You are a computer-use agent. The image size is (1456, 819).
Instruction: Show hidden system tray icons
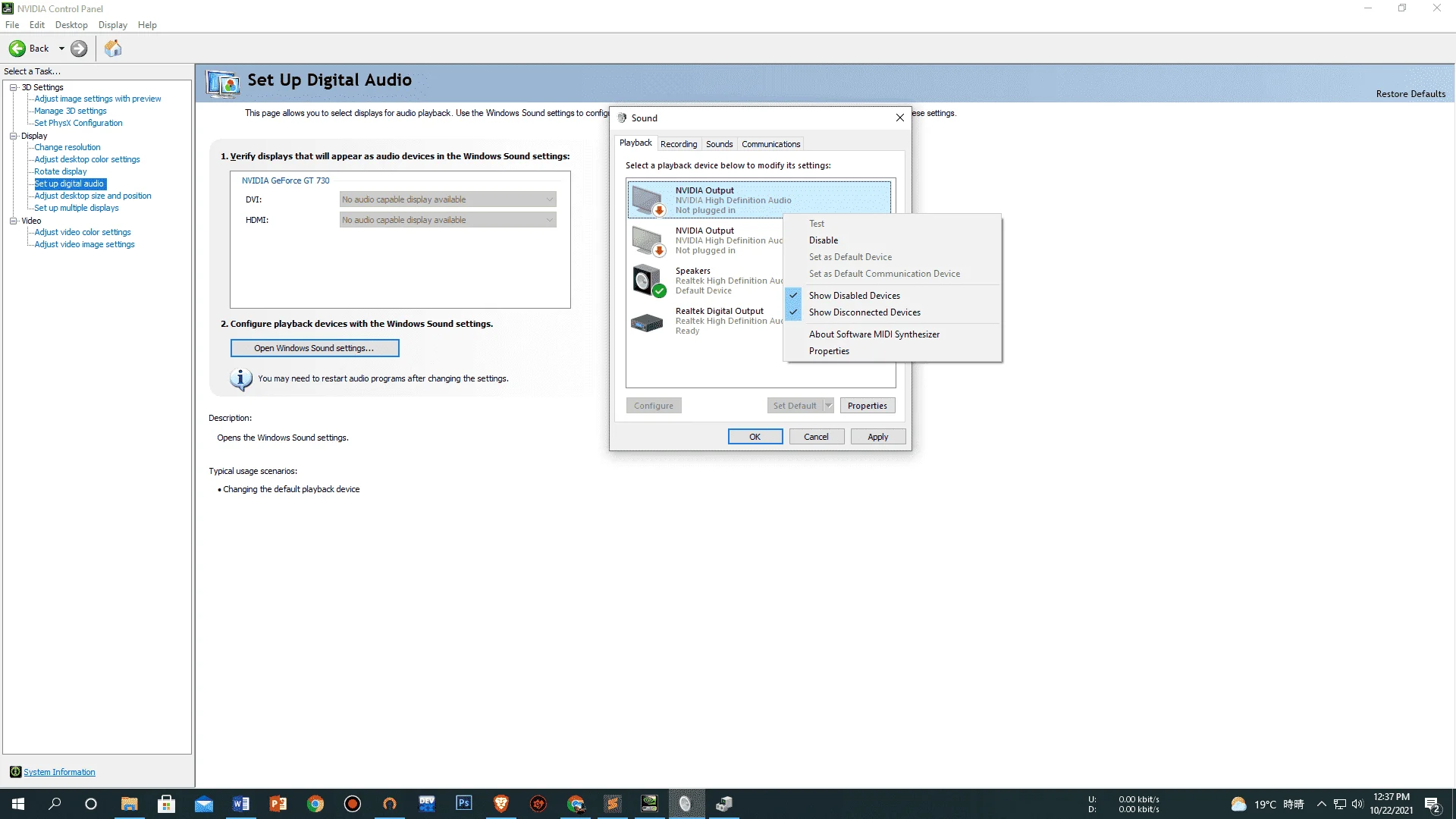coord(1322,804)
